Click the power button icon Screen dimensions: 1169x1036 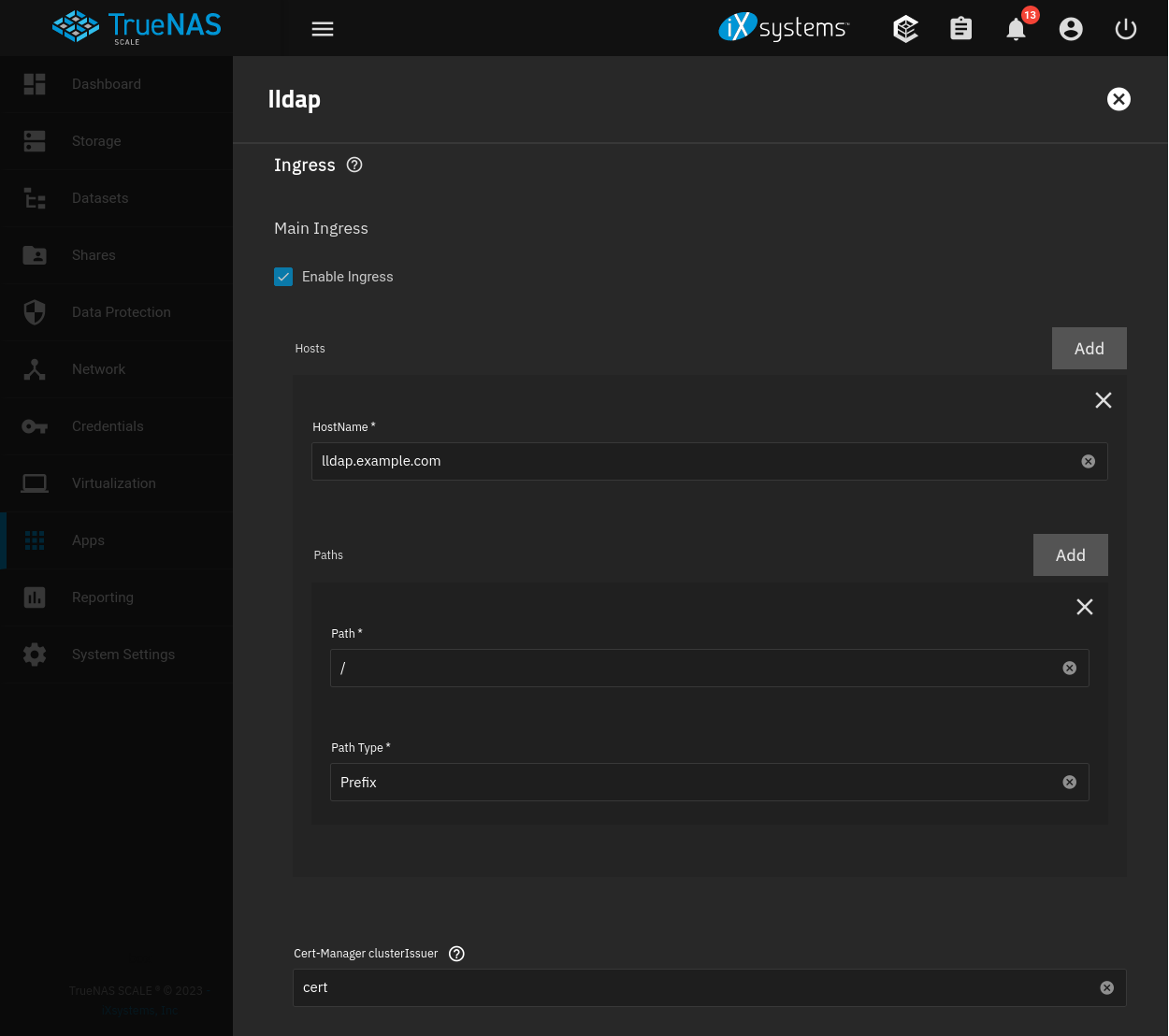pos(1126,29)
